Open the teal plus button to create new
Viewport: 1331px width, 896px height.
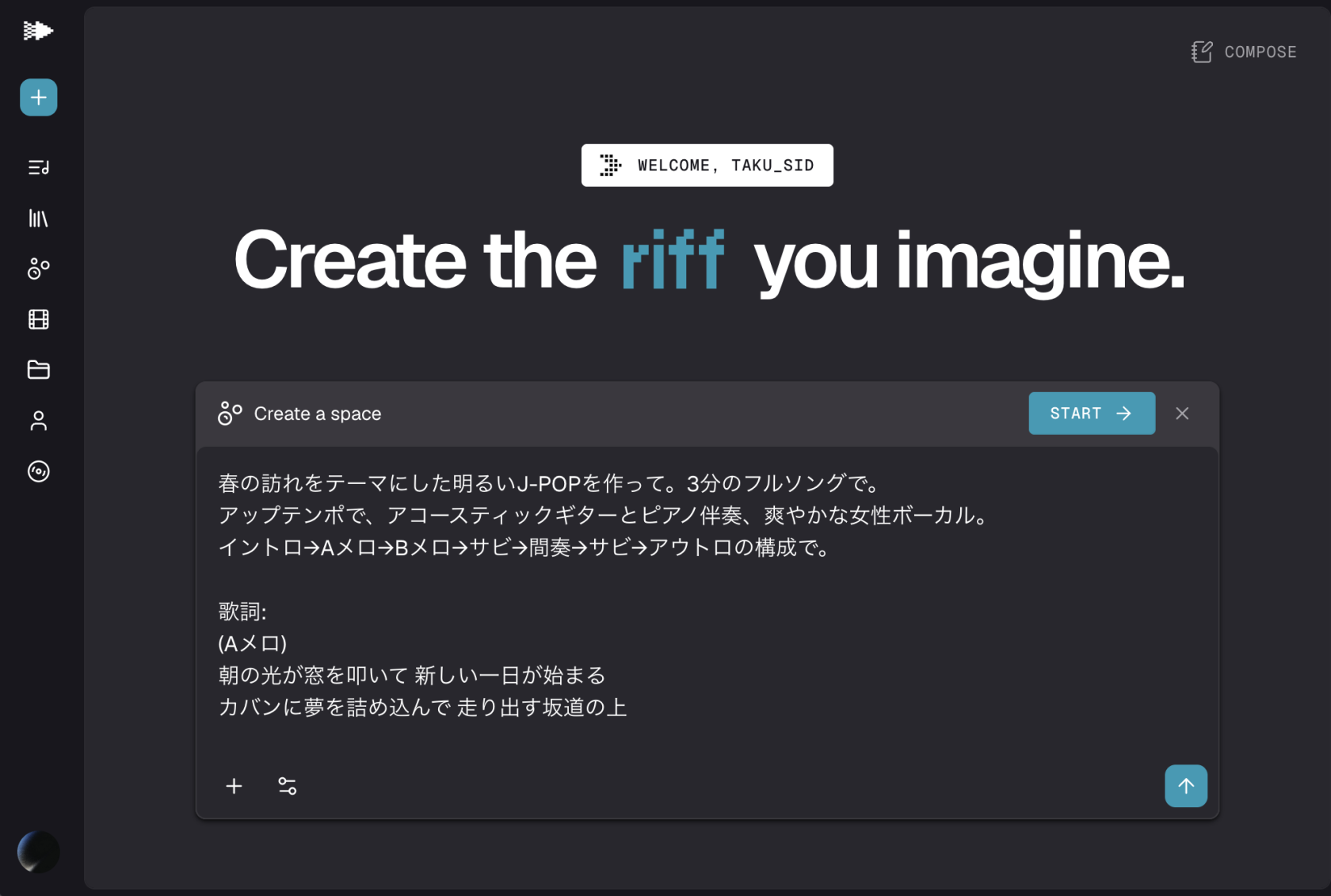tap(38, 97)
